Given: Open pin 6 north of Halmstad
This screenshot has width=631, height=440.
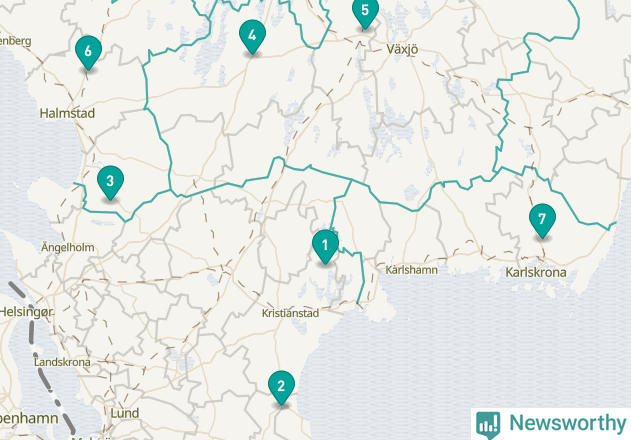Looking at the screenshot, I should pyautogui.click(x=88, y=51).
